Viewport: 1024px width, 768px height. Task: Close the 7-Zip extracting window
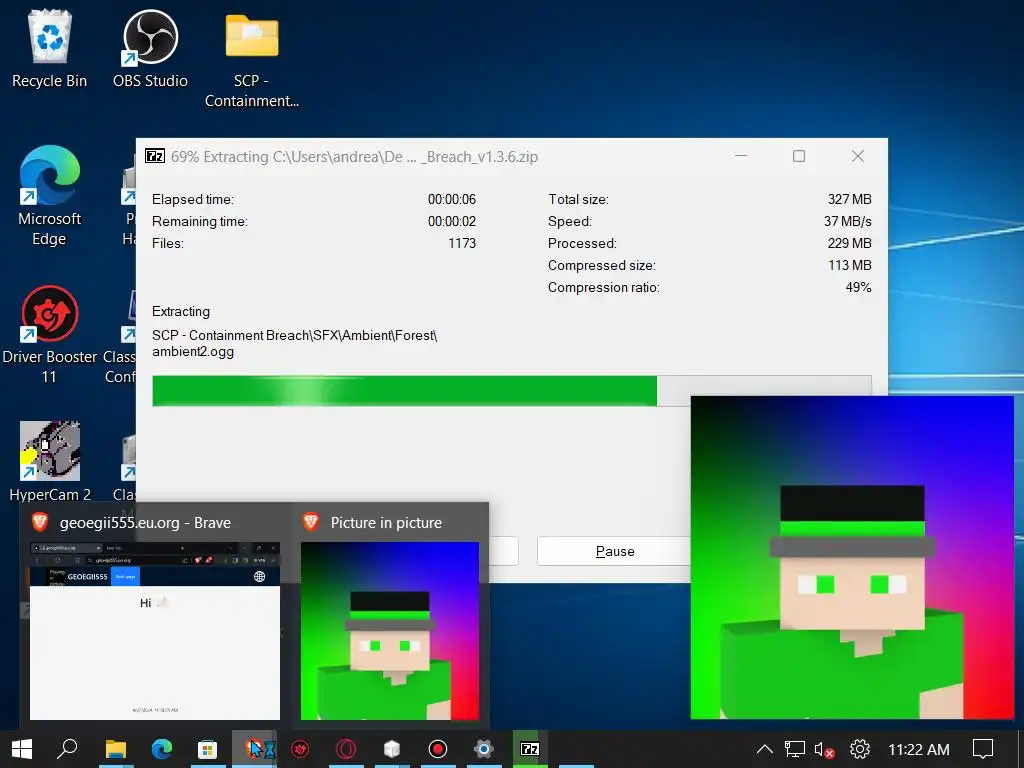pos(857,156)
